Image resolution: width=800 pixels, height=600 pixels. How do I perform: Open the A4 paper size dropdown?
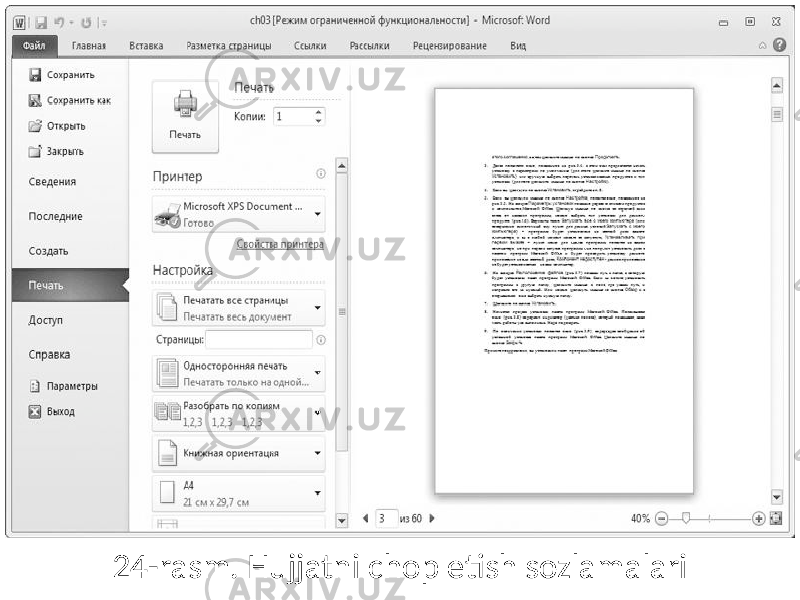(x=239, y=493)
